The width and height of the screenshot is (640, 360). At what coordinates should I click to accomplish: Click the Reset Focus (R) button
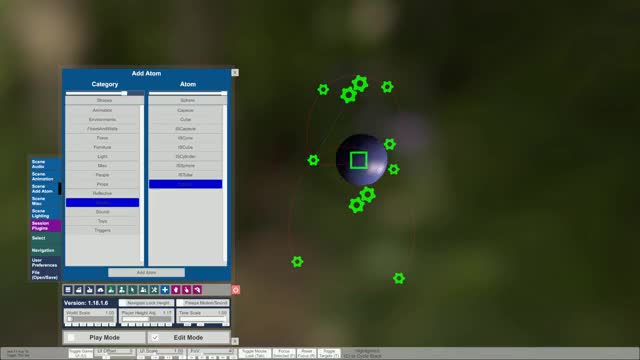[x=306, y=353]
